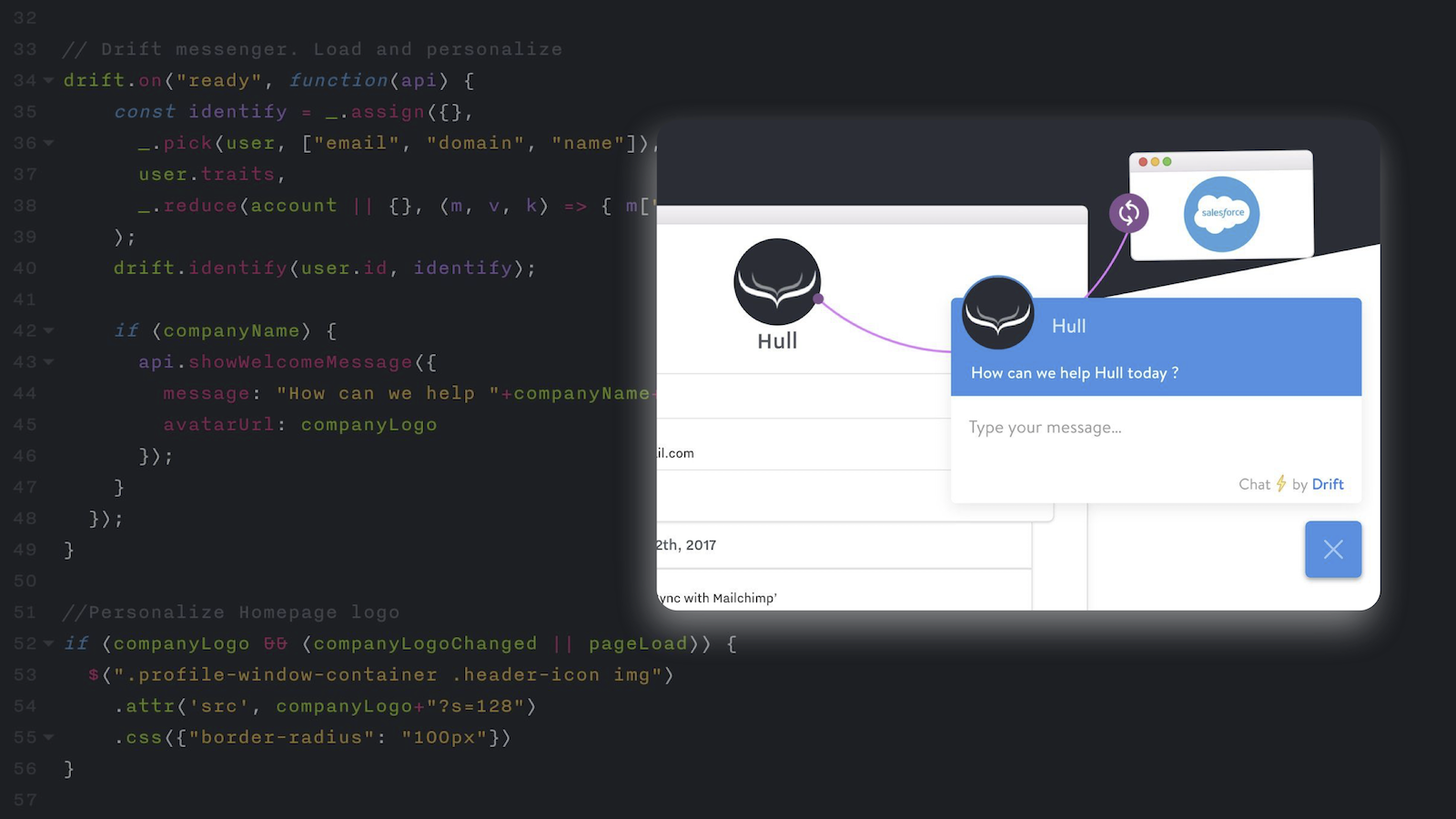1456x819 pixels.
Task: Collapse the code fold at line 52
Action: pyautogui.click(x=48, y=643)
